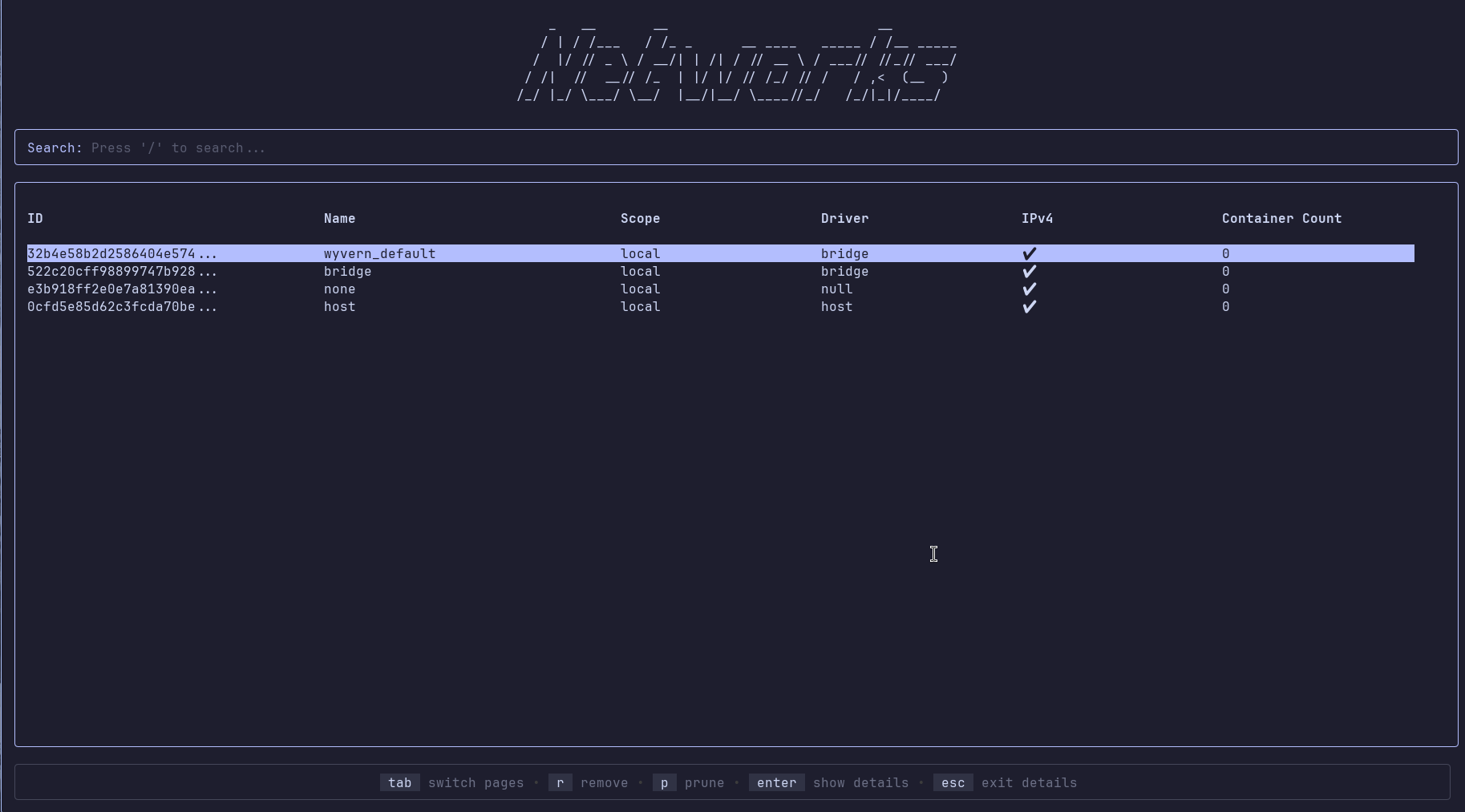Click the Driver column header
Viewport: 1465px width, 812px height.
844,218
